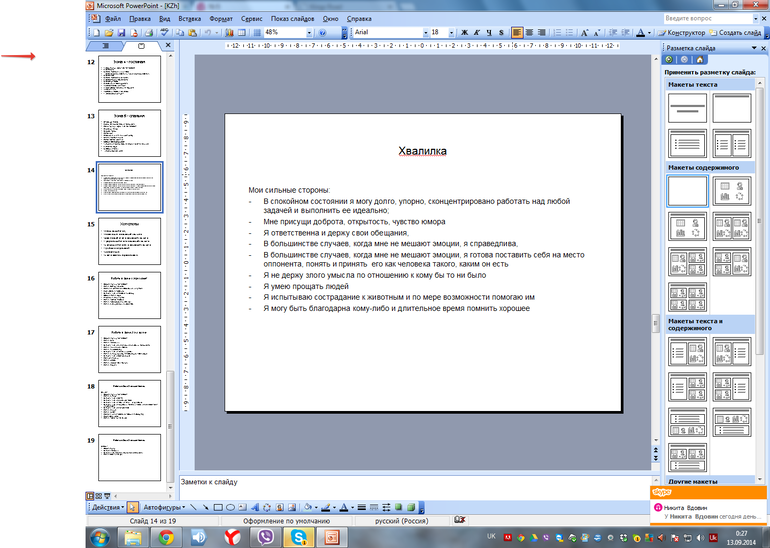Toggle the show grid button

click(x=256, y=32)
